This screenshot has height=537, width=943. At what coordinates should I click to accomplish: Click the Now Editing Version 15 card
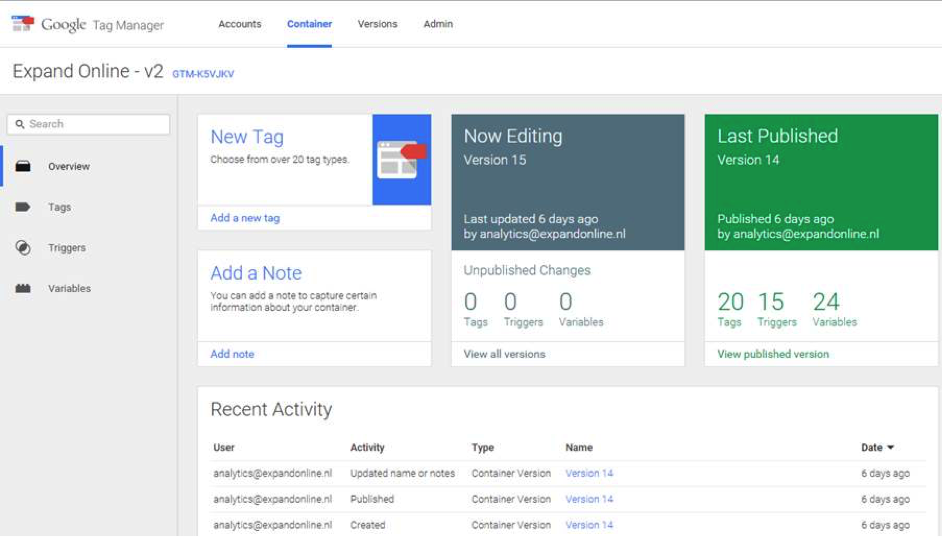pyautogui.click(x=568, y=182)
